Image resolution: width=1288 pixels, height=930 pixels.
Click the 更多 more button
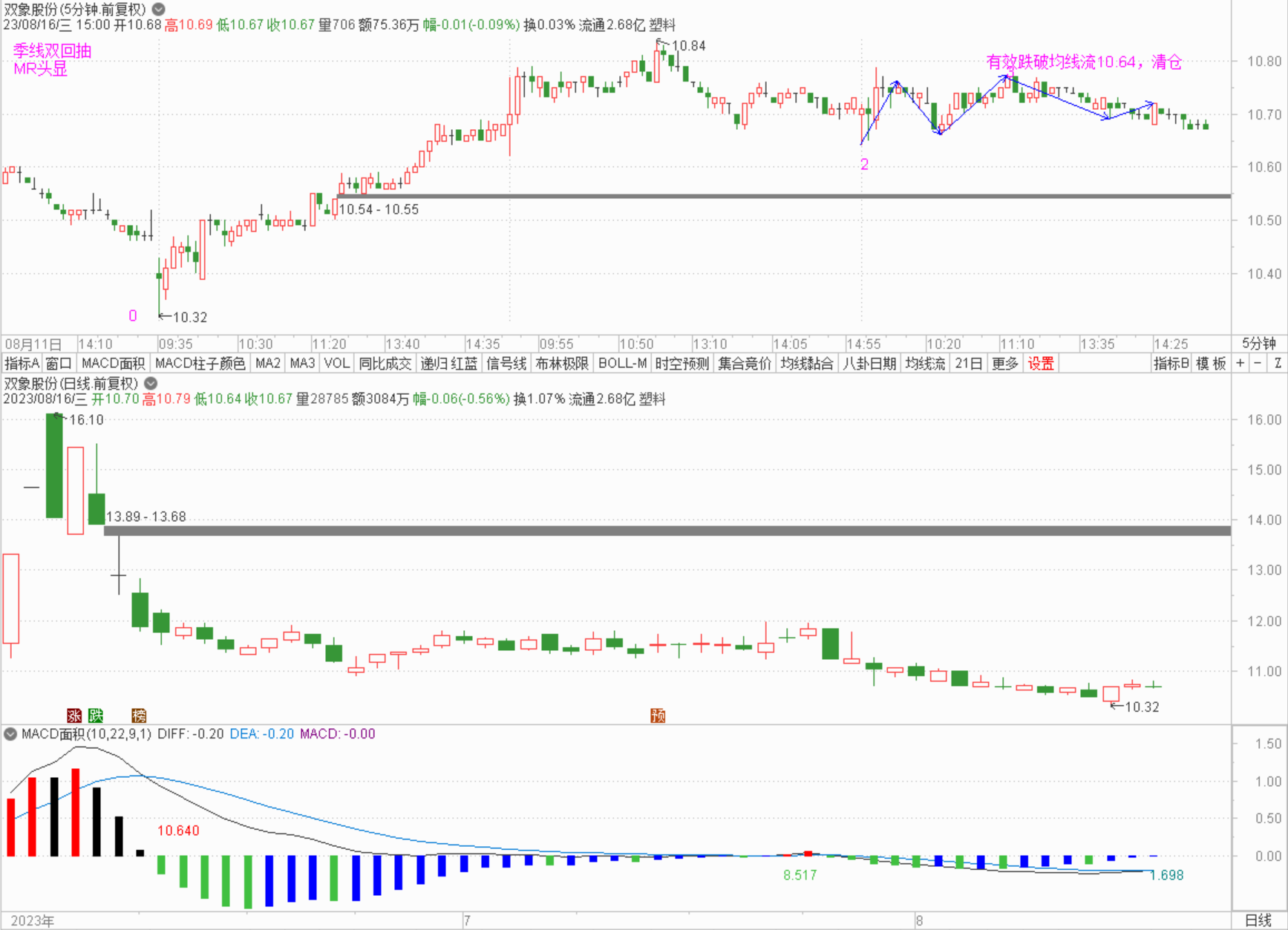tap(1005, 364)
